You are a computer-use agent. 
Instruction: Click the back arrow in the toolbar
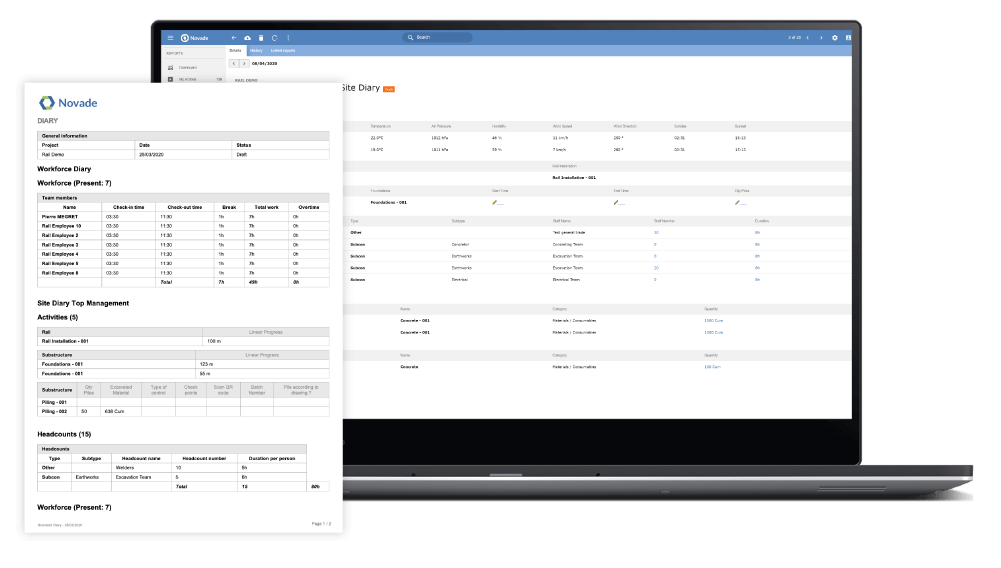(234, 37)
